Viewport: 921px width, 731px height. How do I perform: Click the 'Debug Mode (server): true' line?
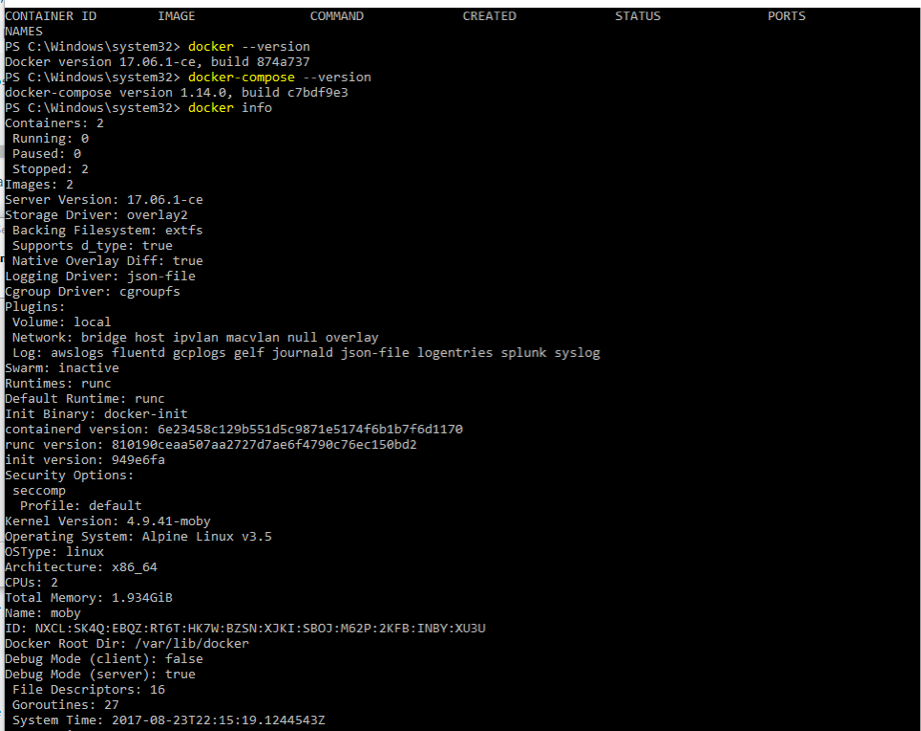[x=100, y=674]
